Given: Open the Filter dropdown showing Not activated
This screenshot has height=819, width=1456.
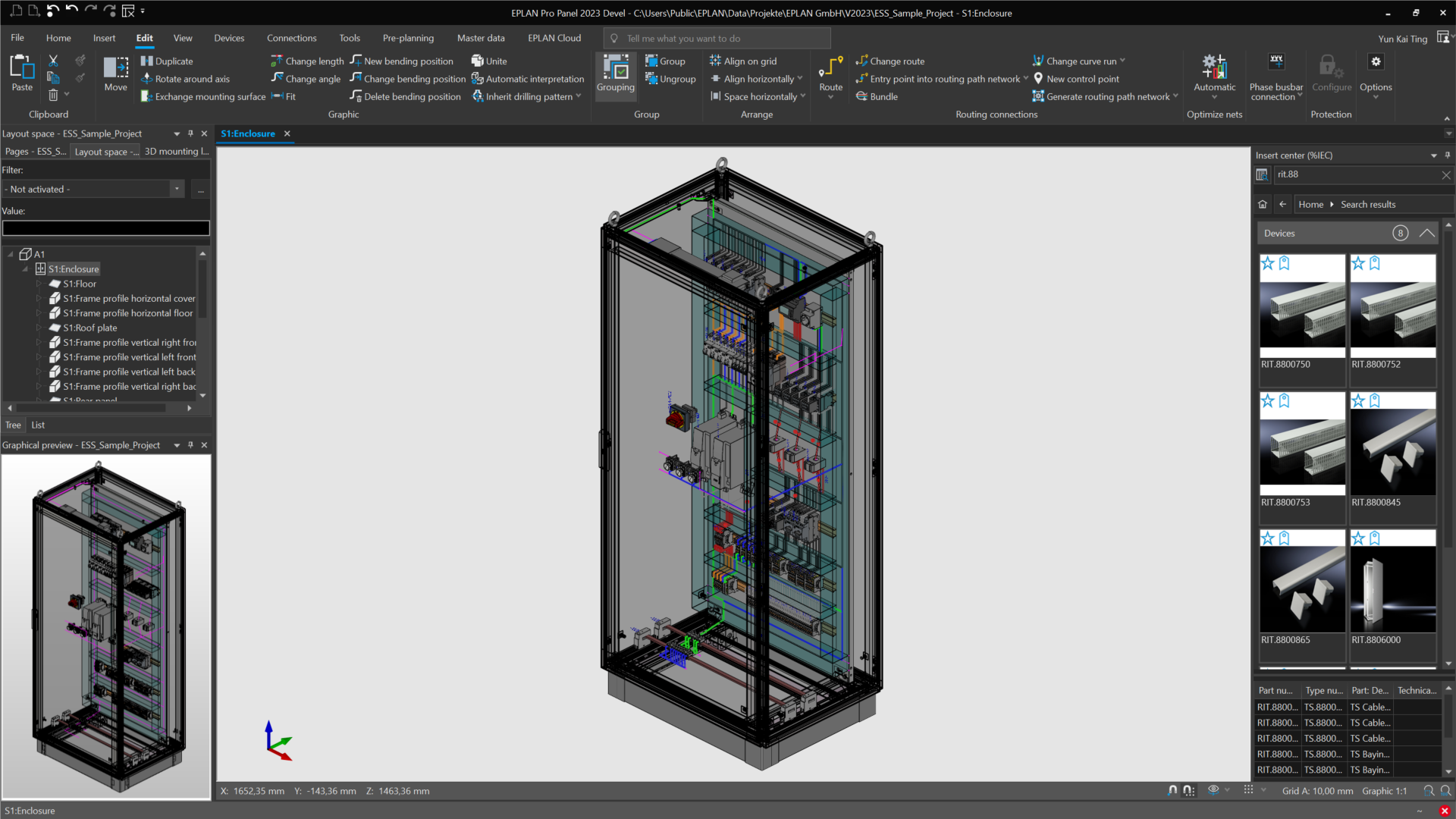Looking at the screenshot, I should 177,189.
